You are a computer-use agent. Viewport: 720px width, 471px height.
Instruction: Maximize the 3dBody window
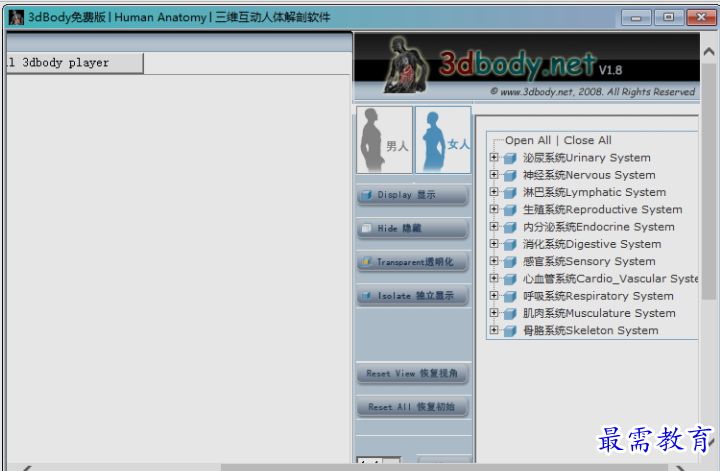click(669, 17)
